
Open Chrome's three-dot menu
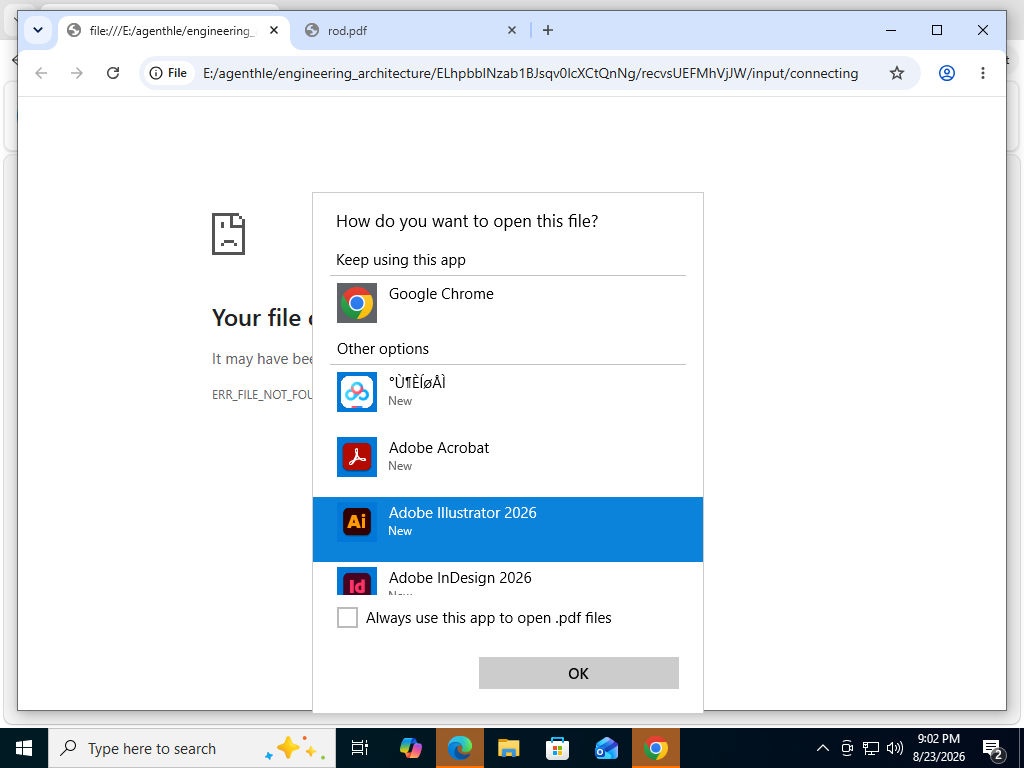pyautogui.click(x=983, y=73)
